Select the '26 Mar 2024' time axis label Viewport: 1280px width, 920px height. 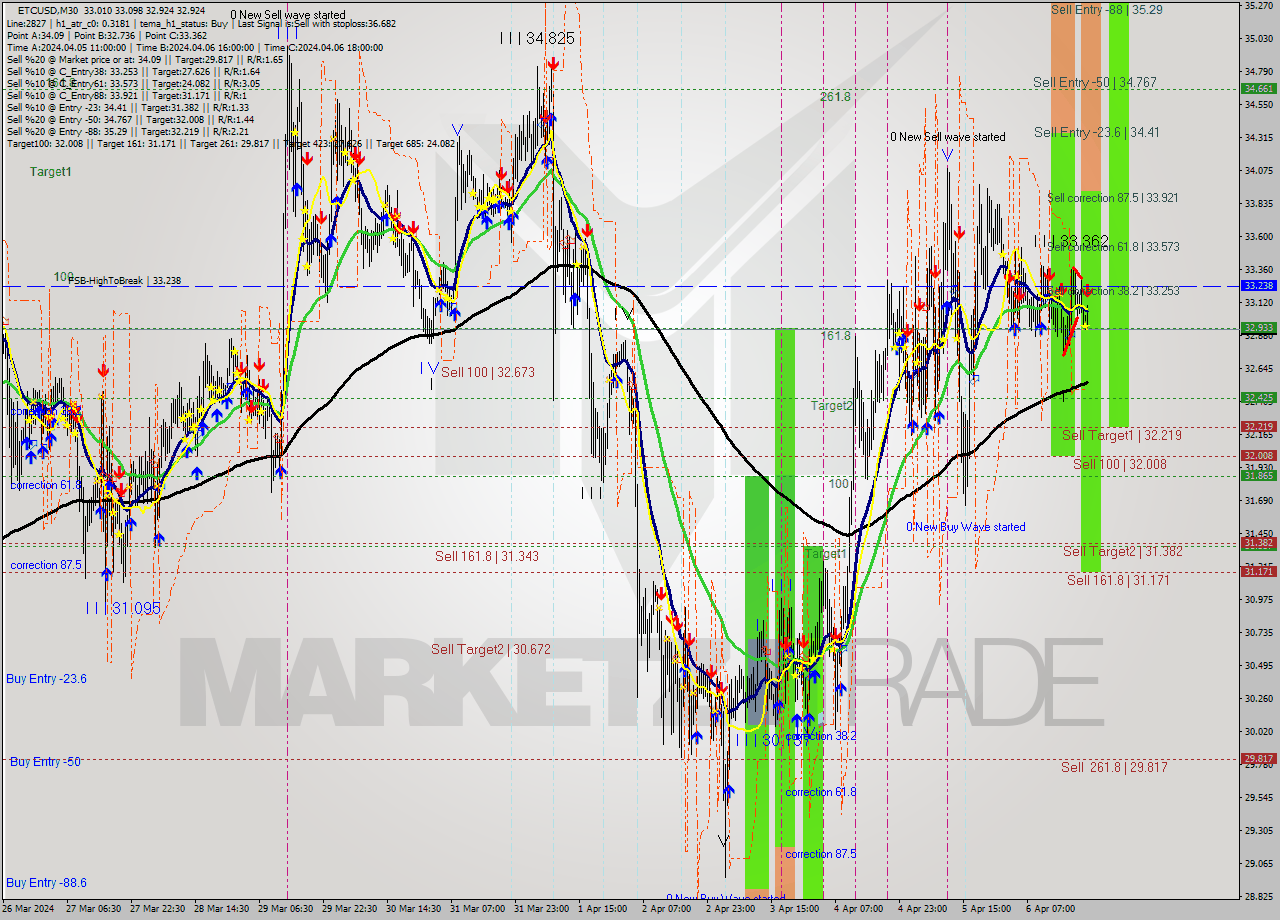tap(28, 909)
